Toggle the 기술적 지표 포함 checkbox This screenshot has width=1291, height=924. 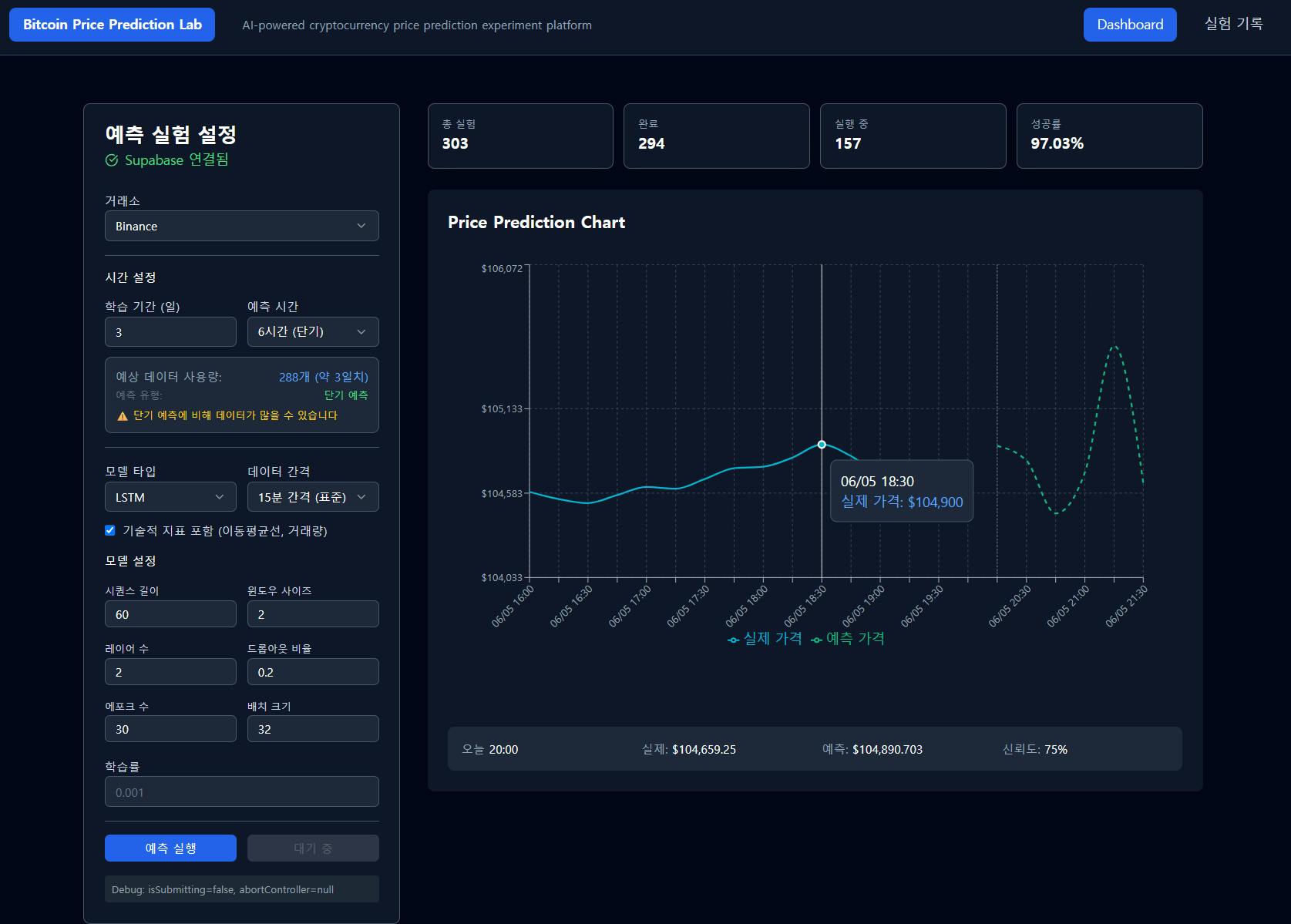(110, 530)
